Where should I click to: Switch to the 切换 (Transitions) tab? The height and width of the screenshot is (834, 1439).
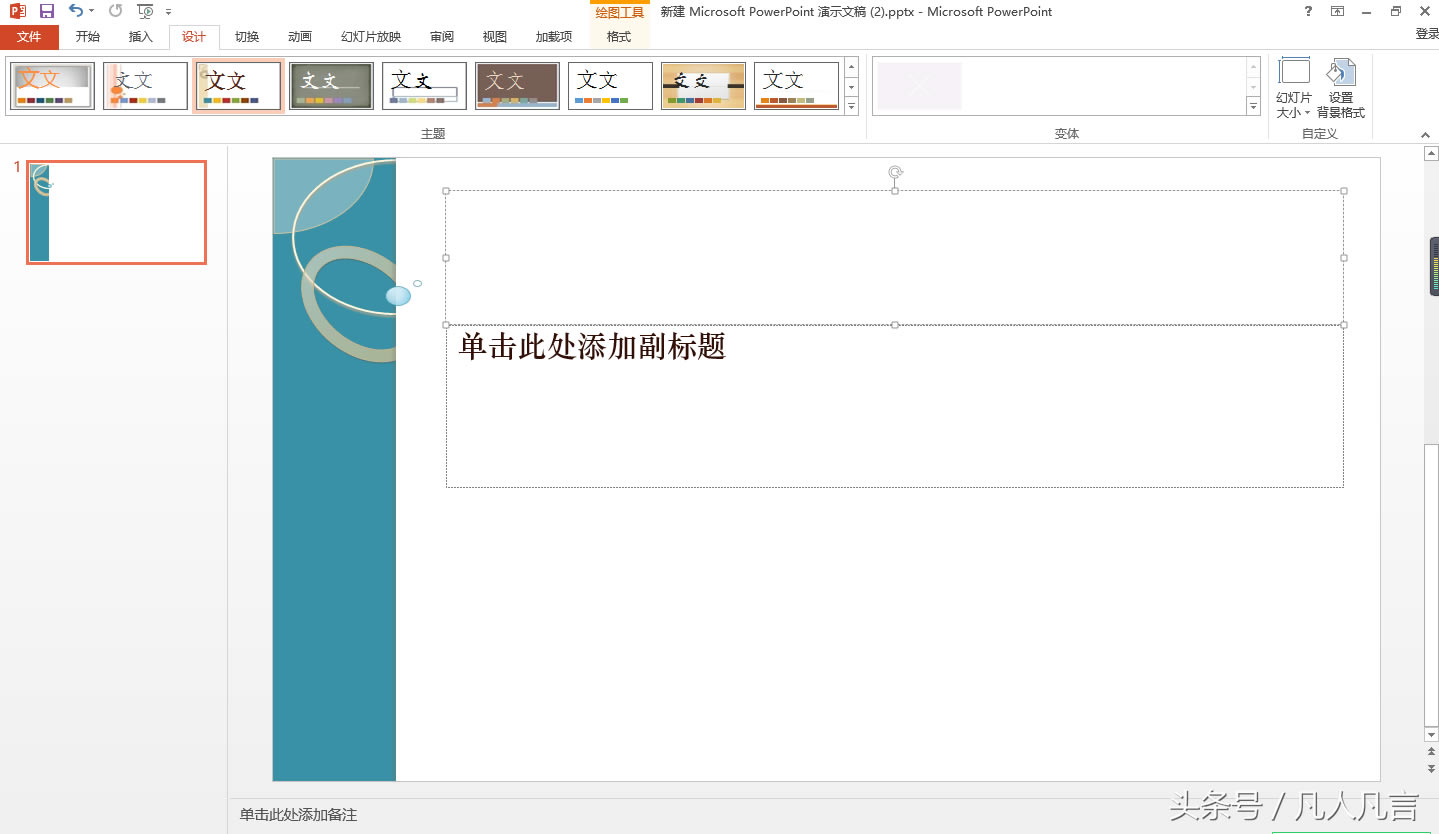tap(246, 36)
